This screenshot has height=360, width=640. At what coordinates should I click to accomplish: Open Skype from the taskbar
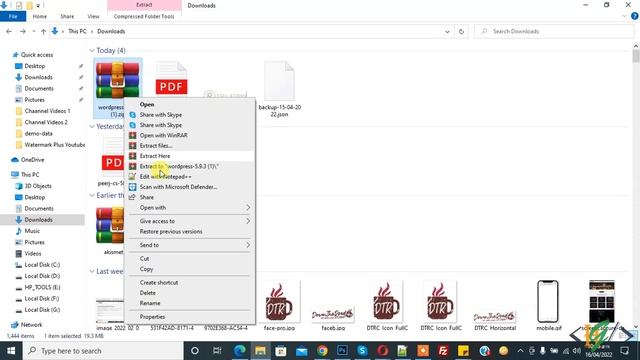pos(362,351)
